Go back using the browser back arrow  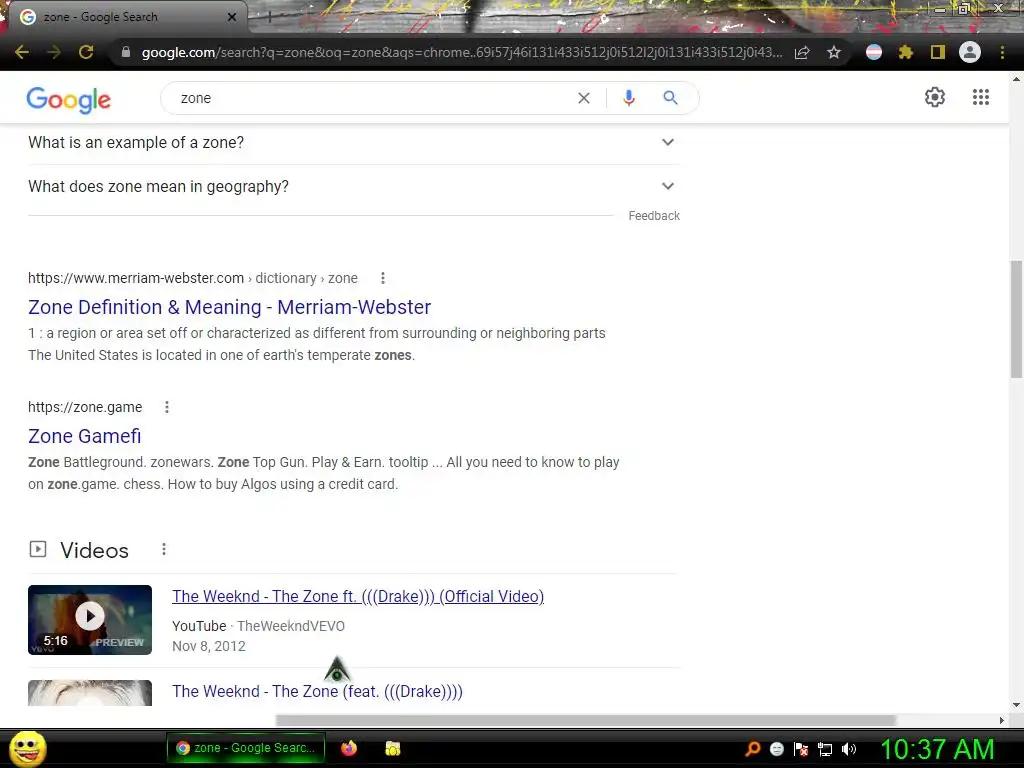point(21,52)
